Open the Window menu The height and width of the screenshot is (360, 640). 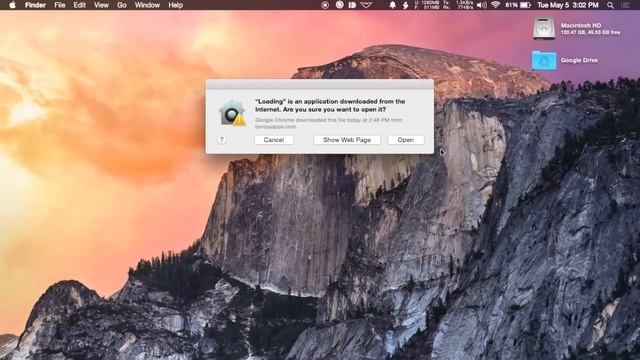click(147, 5)
